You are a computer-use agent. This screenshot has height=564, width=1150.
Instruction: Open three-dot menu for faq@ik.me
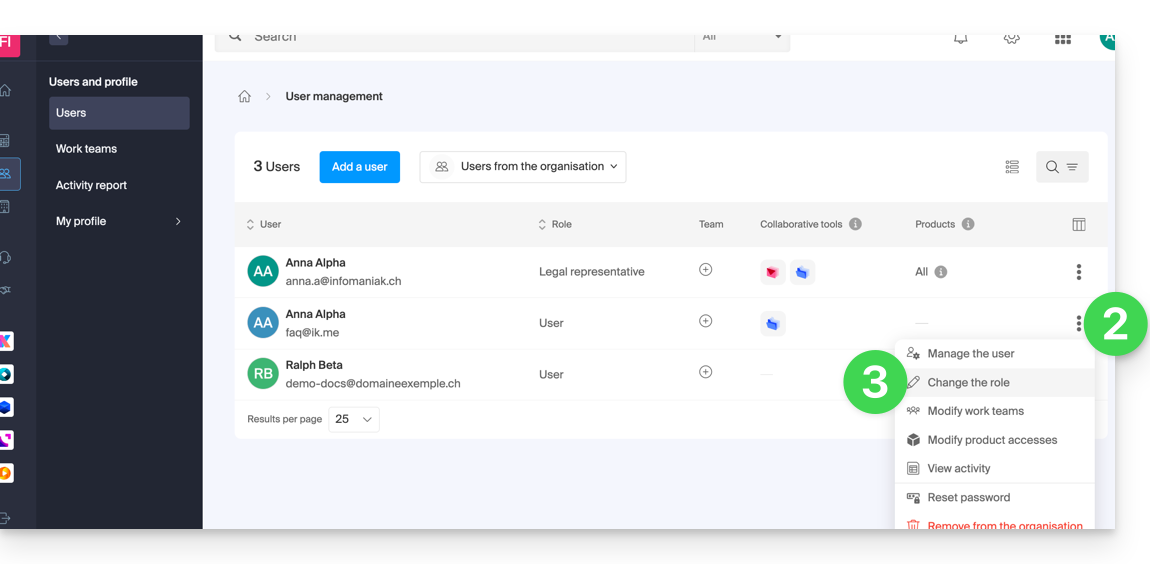(1079, 323)
